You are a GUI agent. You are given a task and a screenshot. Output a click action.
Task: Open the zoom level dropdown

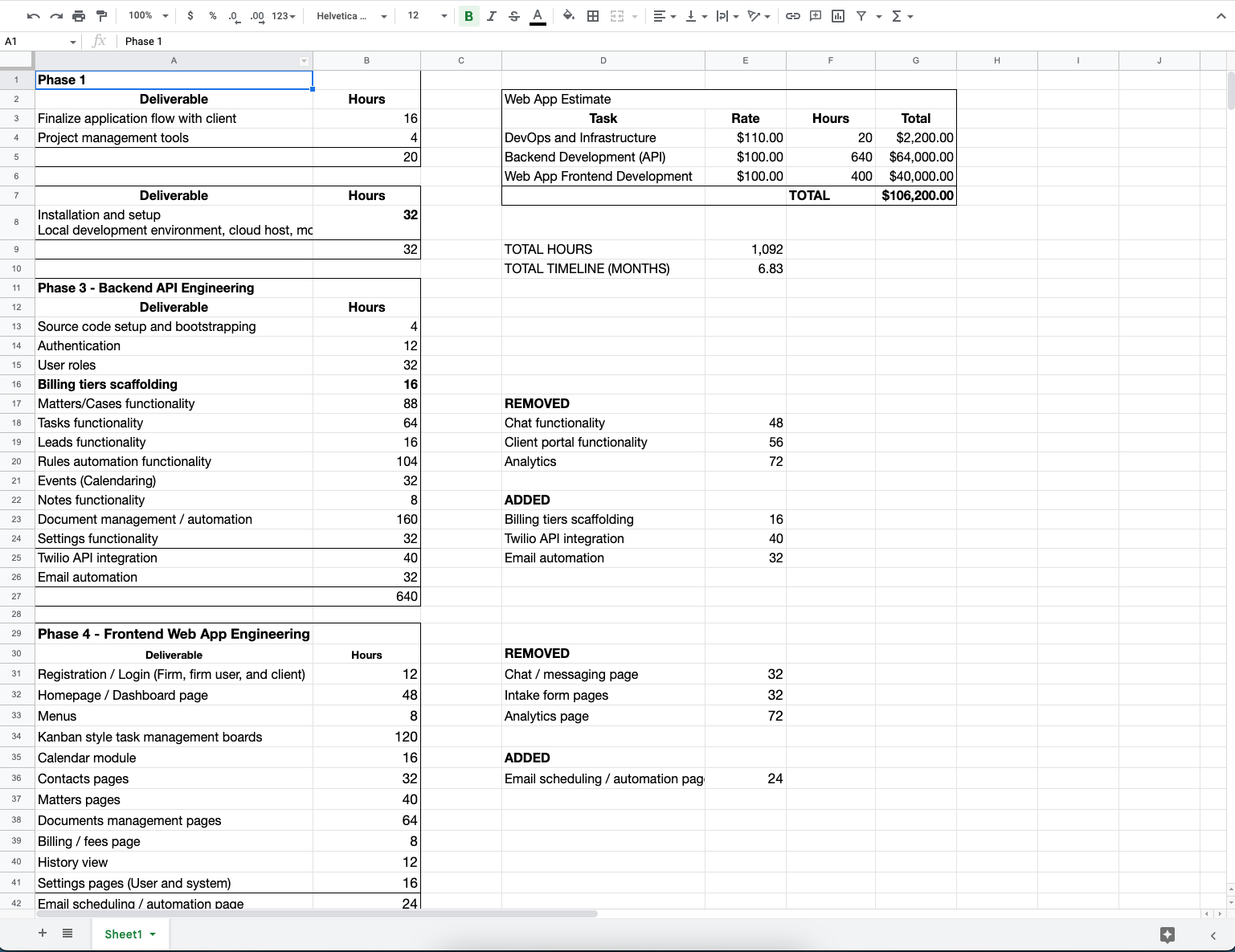pos(149,16)
